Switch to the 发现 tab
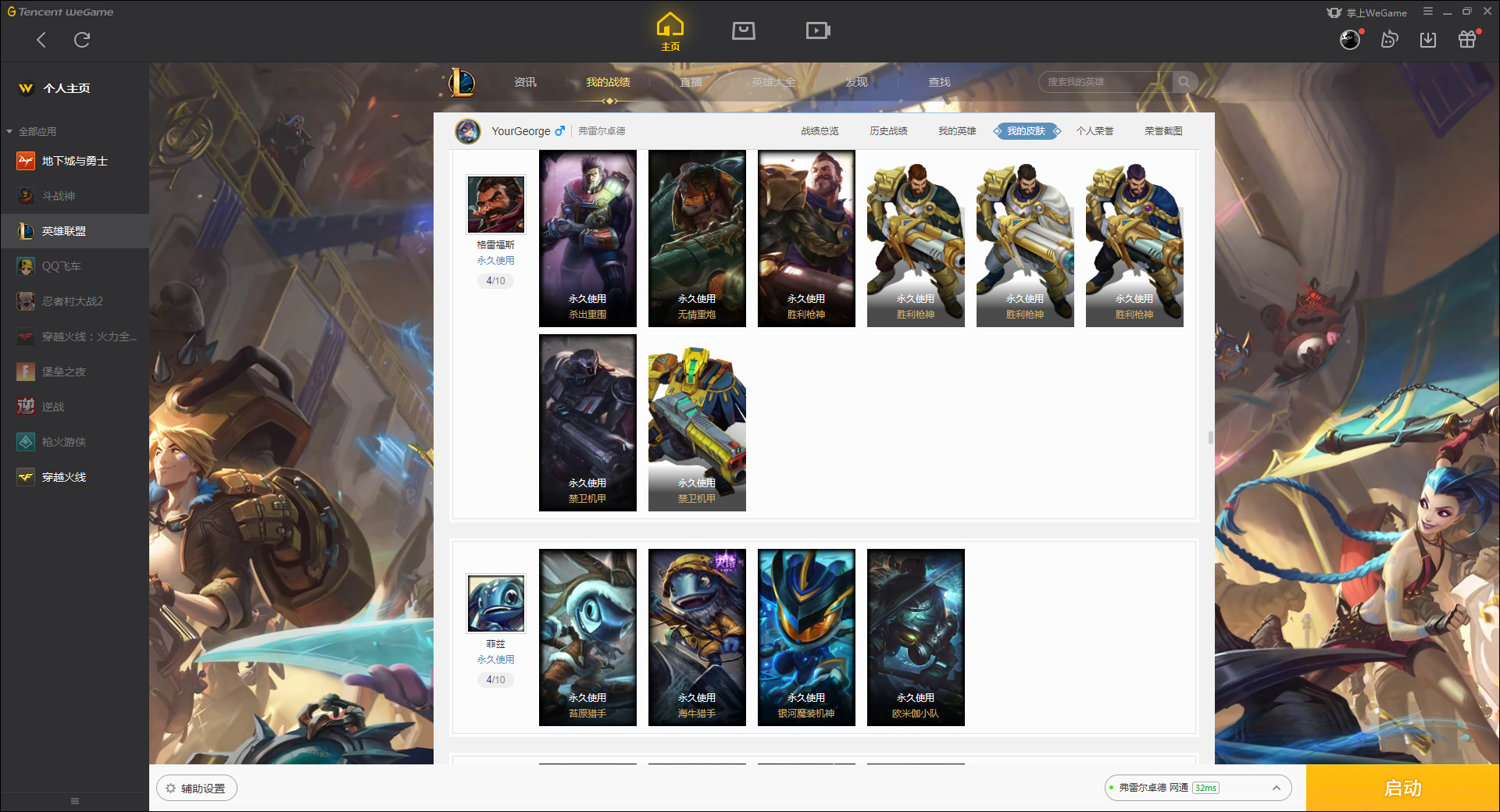1500x812 pixels. tap(856, 82)
